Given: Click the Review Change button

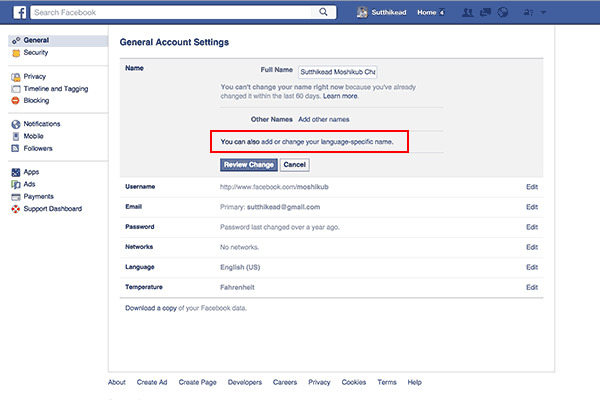Looking at the screenshot, I should (x=249, y=165).
